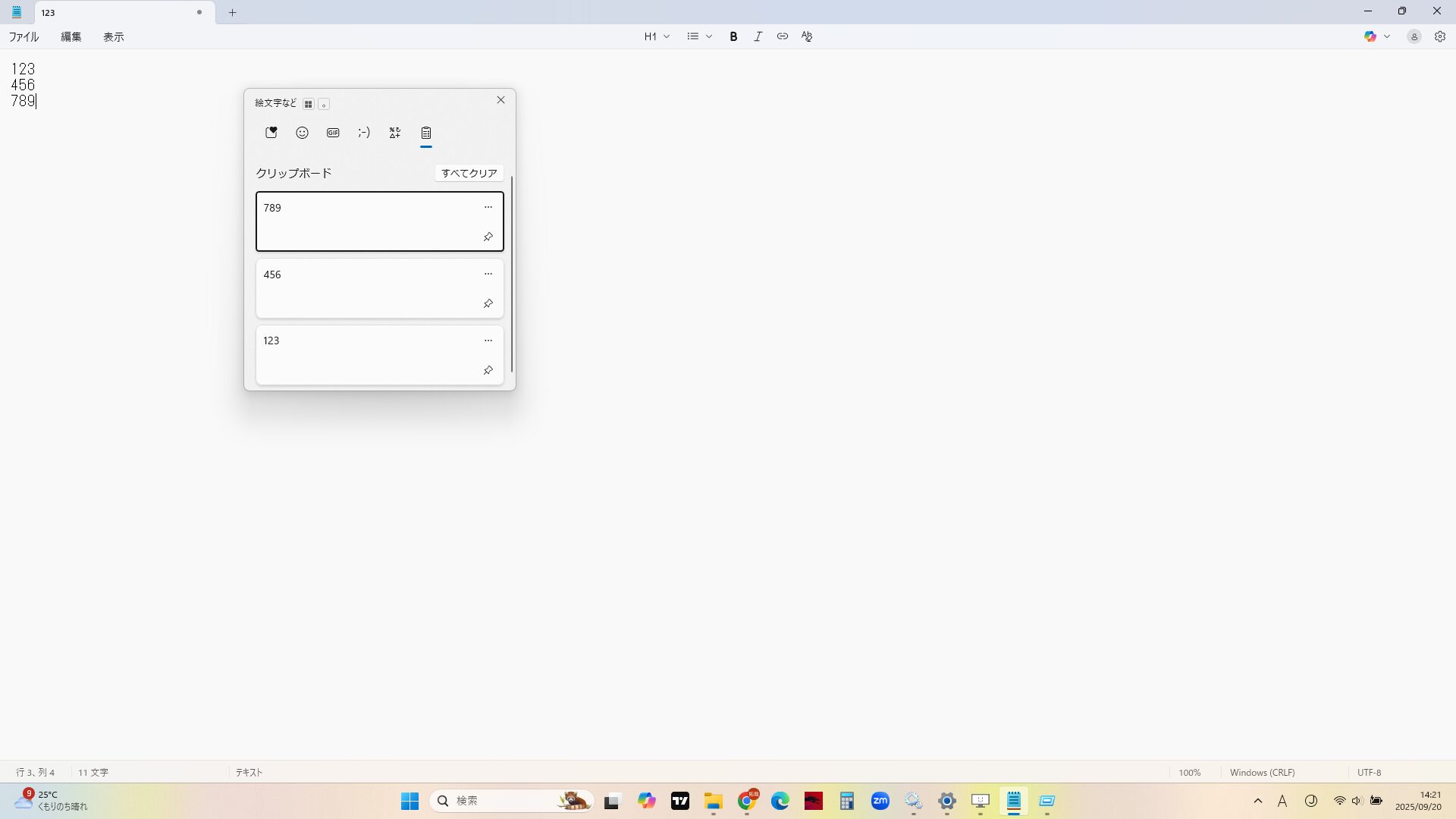
Task: Pin the 789 clipboard item
Action: click(x=488, y=237)
